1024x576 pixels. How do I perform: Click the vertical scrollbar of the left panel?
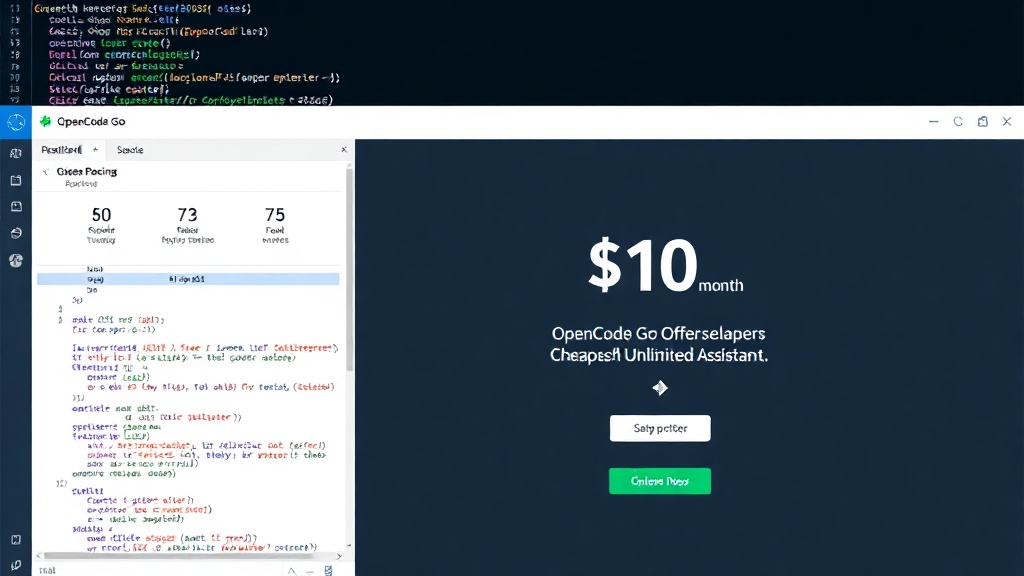[349, 268]
